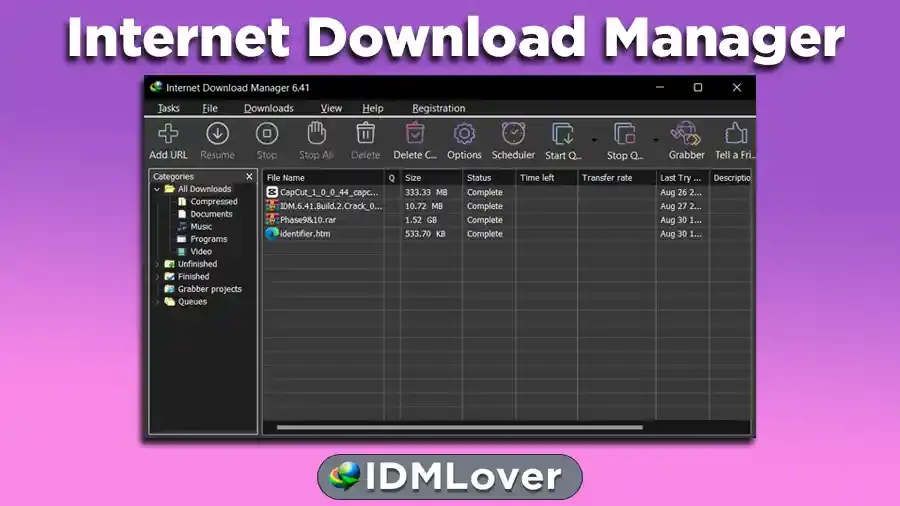Sort by Description column header

730,178
